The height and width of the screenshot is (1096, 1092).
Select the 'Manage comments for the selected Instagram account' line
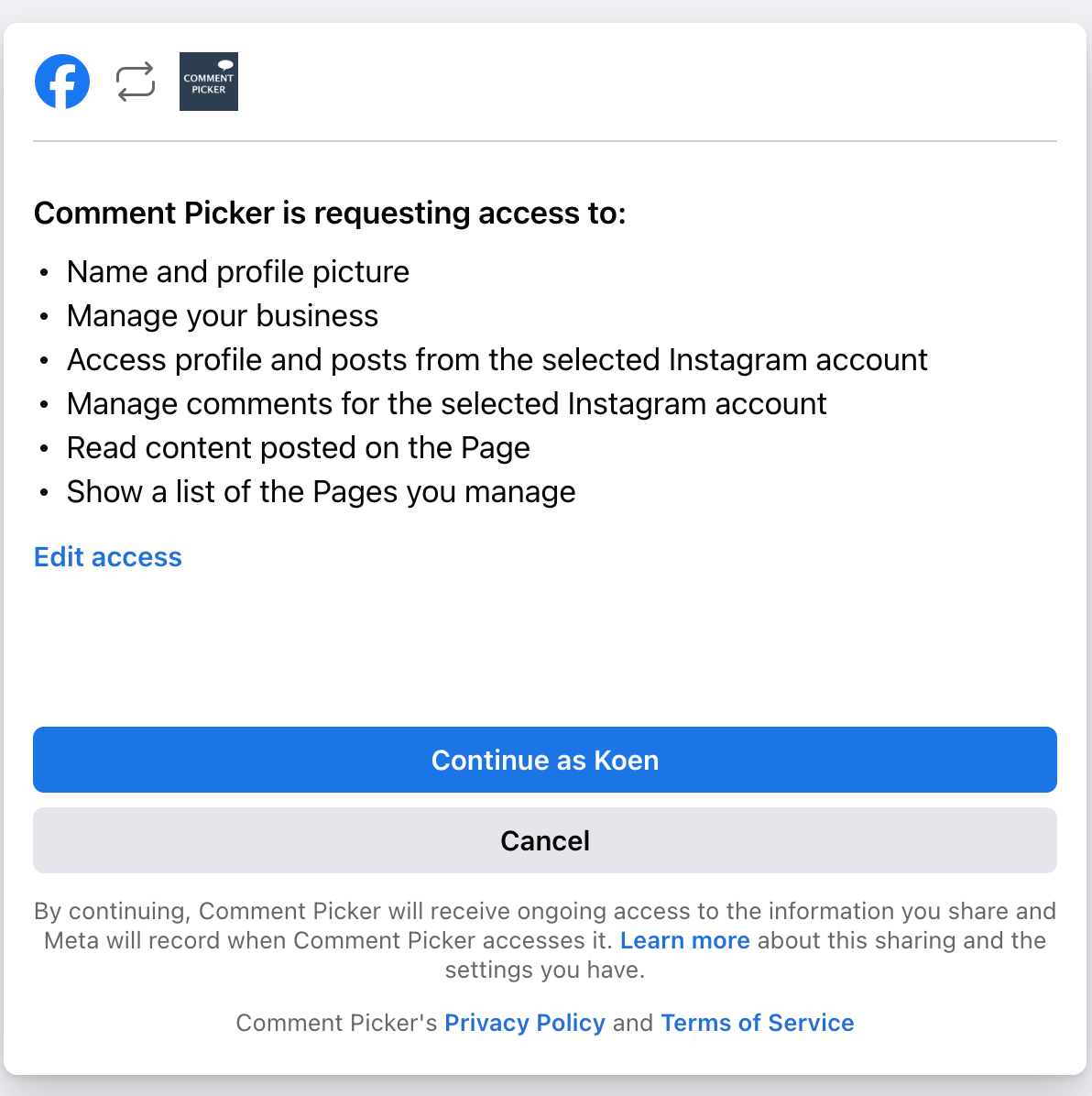click(446, 403)
